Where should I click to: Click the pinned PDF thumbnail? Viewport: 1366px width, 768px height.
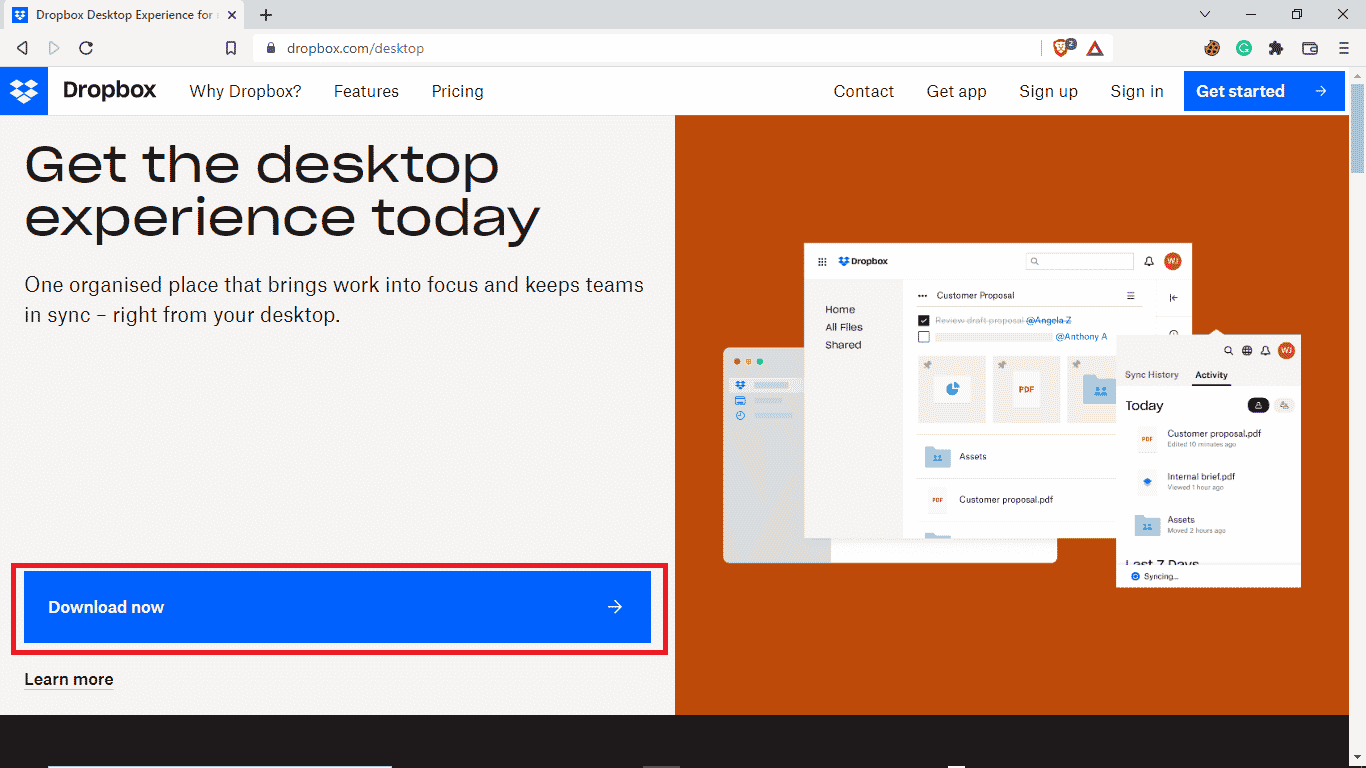(x=1026, y=389)
